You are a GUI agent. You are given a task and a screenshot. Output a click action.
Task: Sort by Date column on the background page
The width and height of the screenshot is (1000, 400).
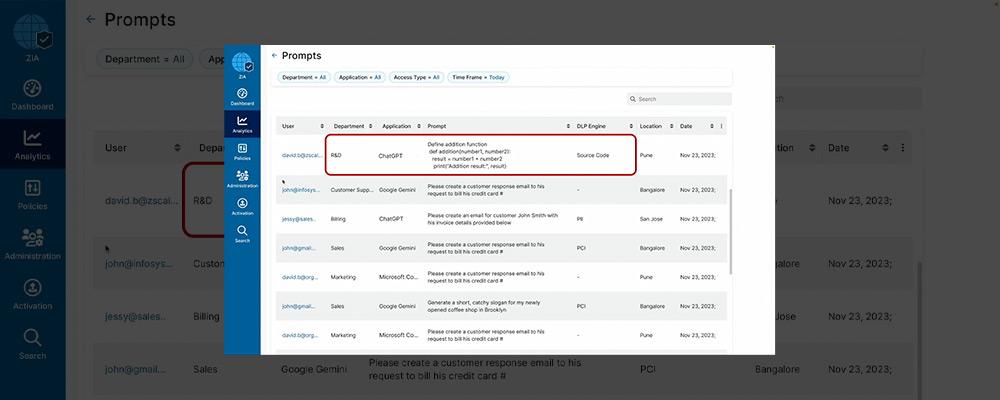pyautogui.click(x=885, y=147)
